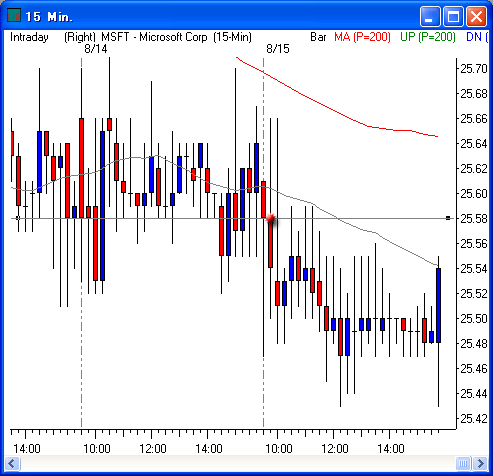Click the chart icon in the title bar
This screenshot has height=476, width=493.
pyautogui.click(x=14, y=15)
